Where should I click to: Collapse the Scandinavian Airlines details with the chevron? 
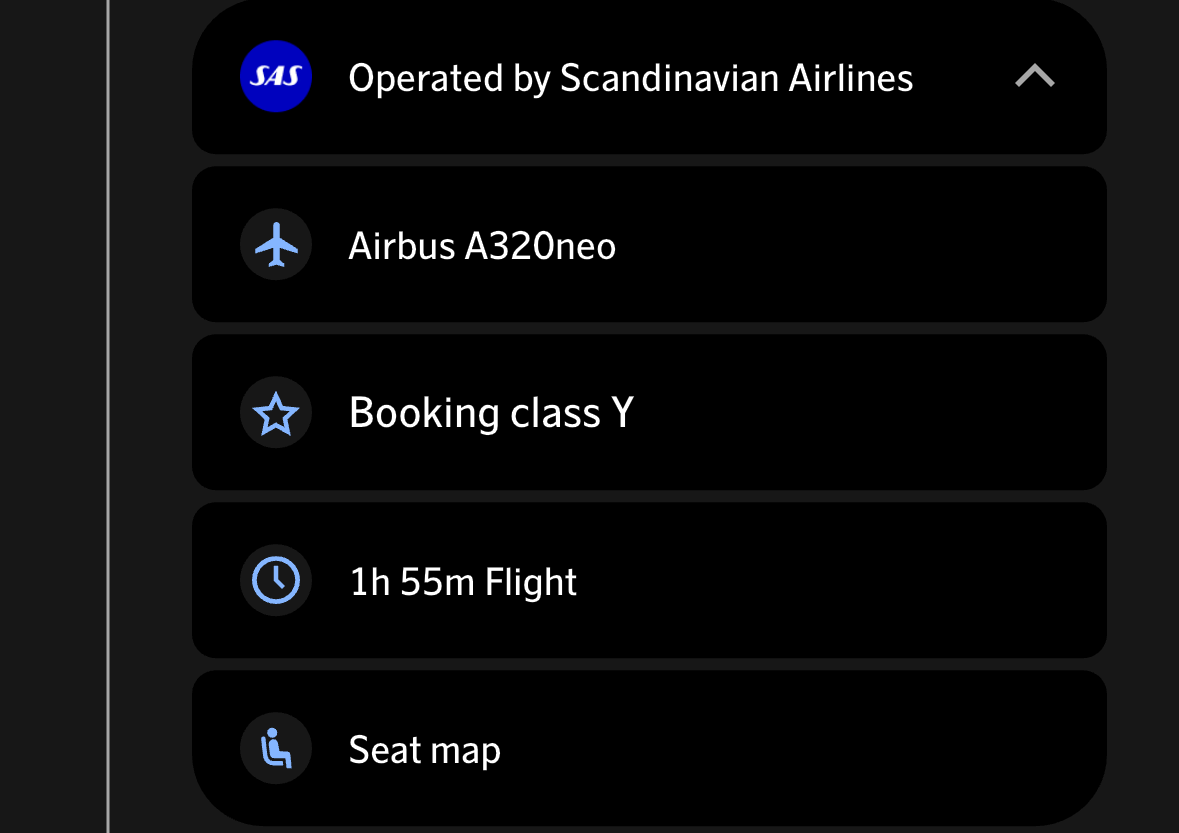click(1034, 77)
